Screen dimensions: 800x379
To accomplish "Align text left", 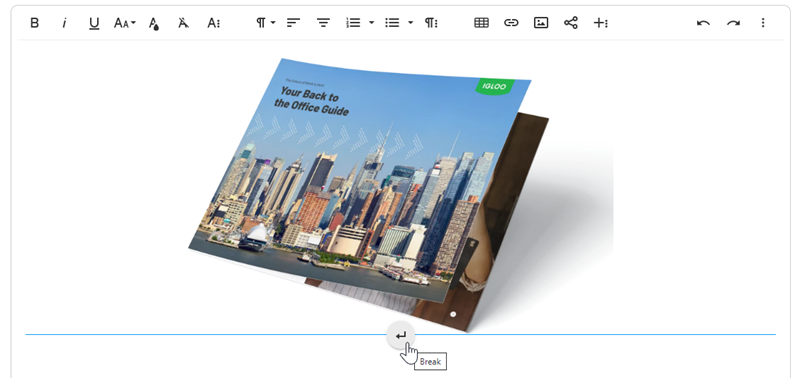I will tap(293, 23).
